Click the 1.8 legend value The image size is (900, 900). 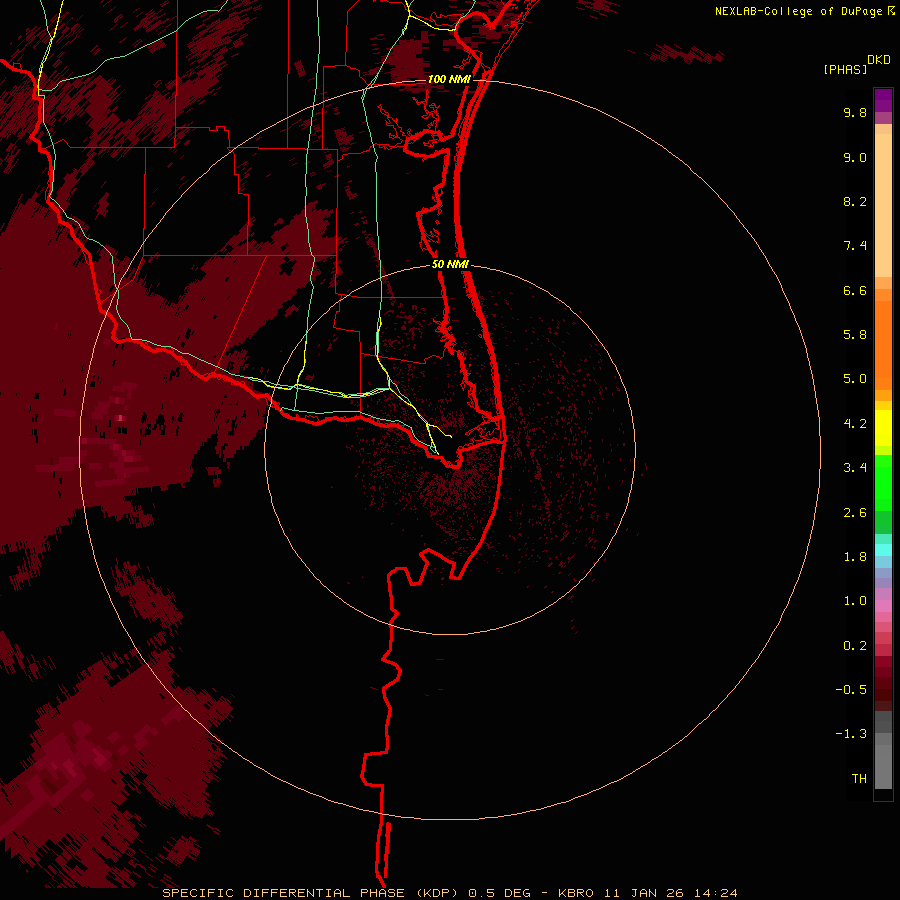click(x=855, y=557)
